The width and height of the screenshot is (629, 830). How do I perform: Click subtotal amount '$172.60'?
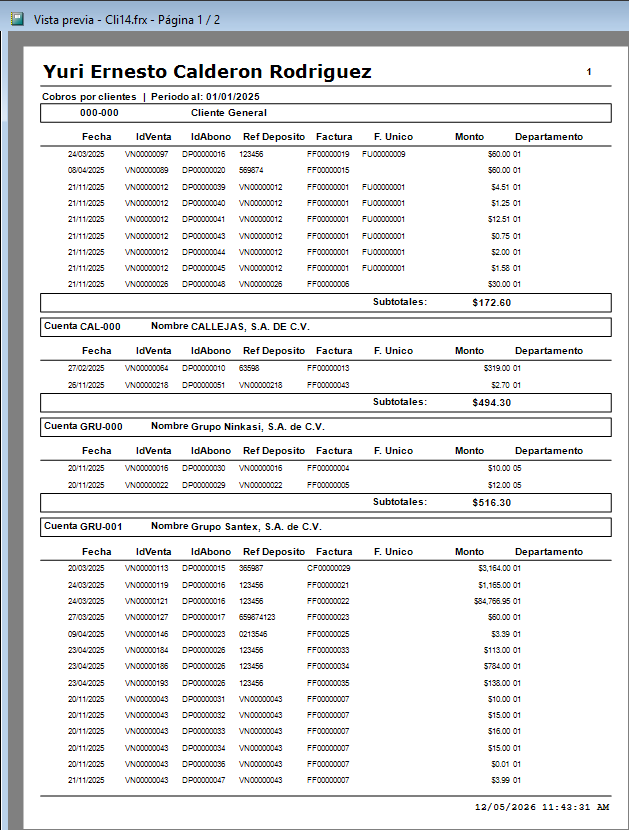coord(491,303)
